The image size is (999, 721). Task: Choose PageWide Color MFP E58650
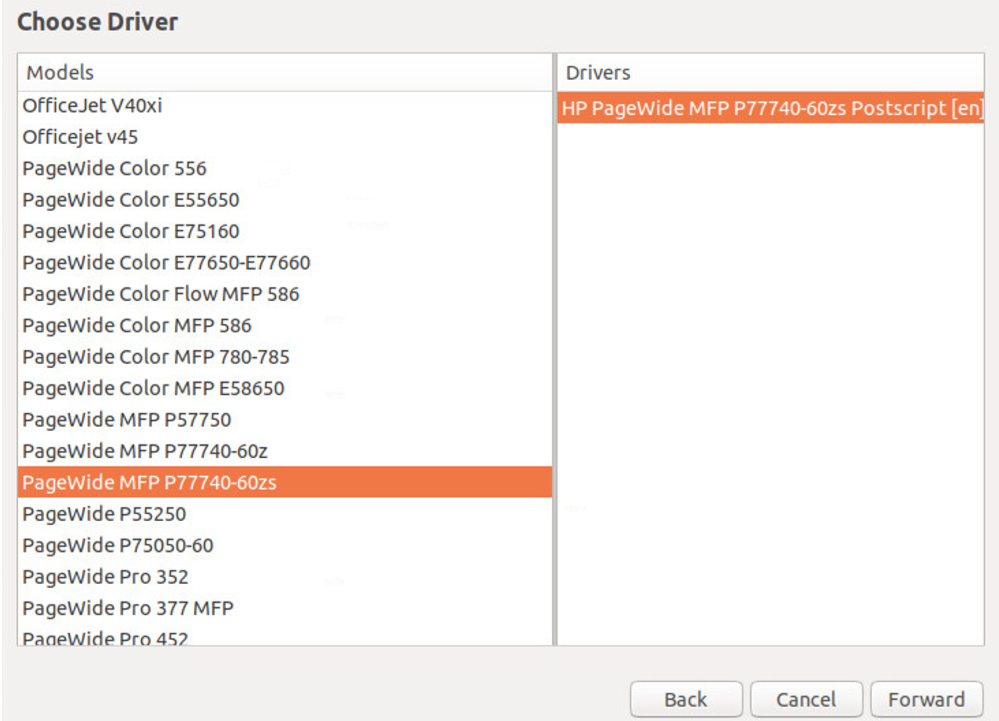153,388
